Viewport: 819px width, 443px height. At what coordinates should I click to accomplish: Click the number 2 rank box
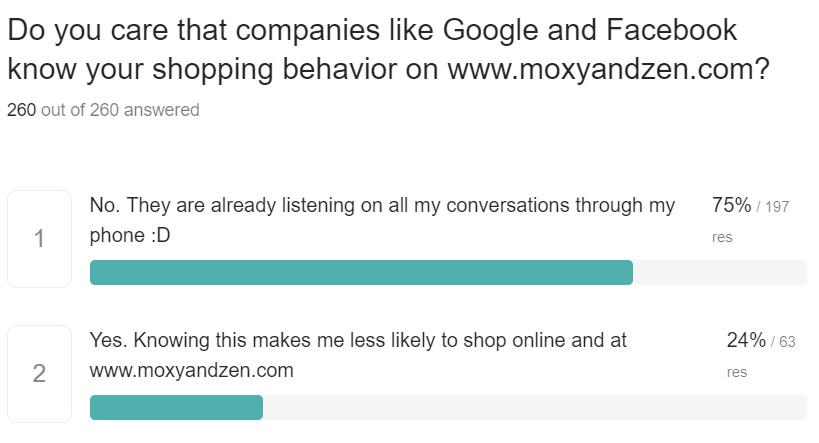(x=39, y=374)
